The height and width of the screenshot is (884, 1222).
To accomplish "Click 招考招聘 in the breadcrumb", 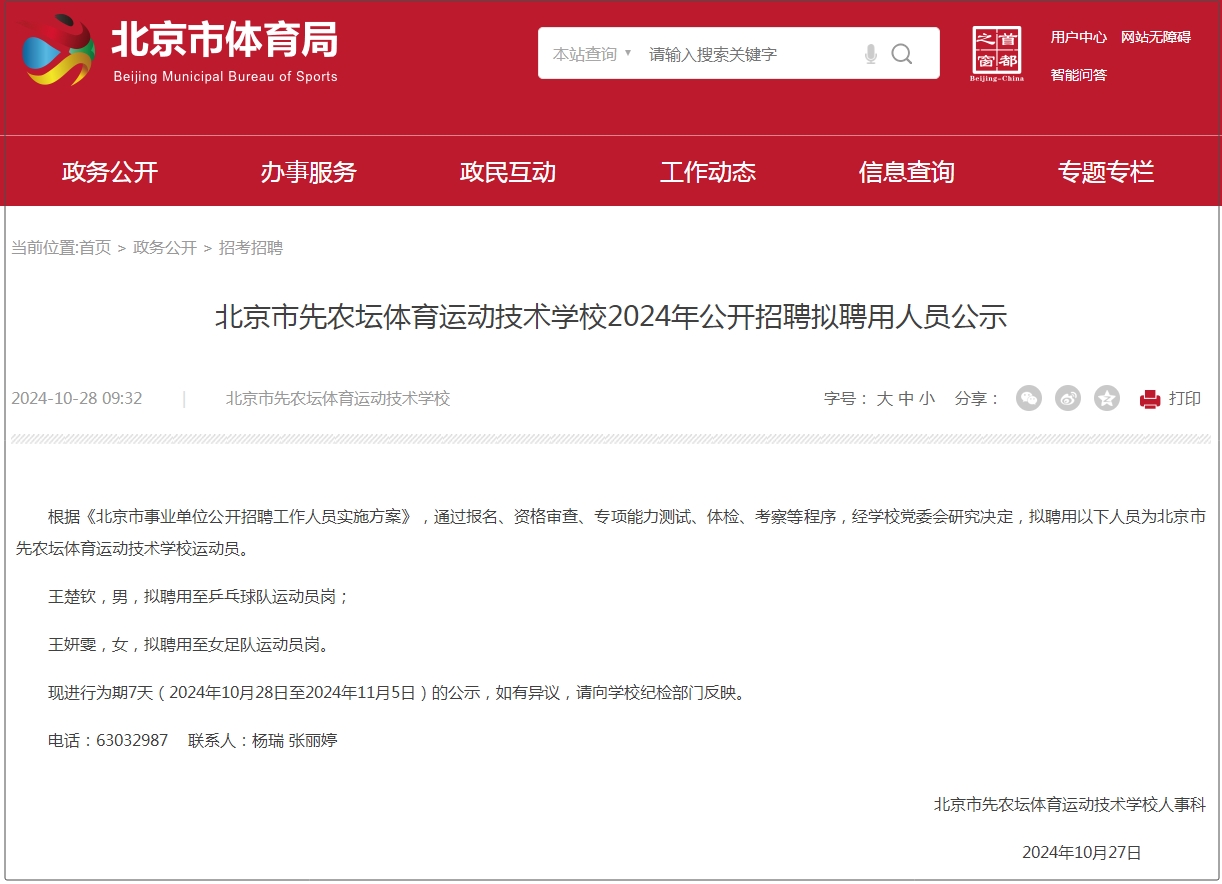I will [251, 247].
